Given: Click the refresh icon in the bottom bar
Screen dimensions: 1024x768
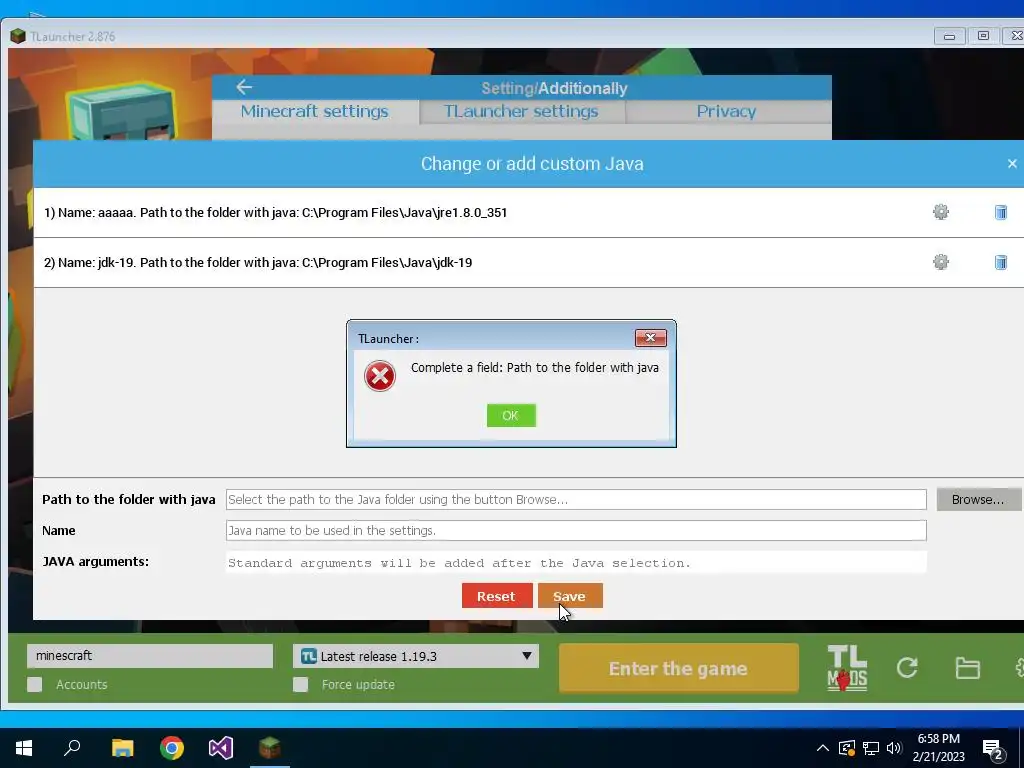Looking at the screenshot, I should coord(907,667).
